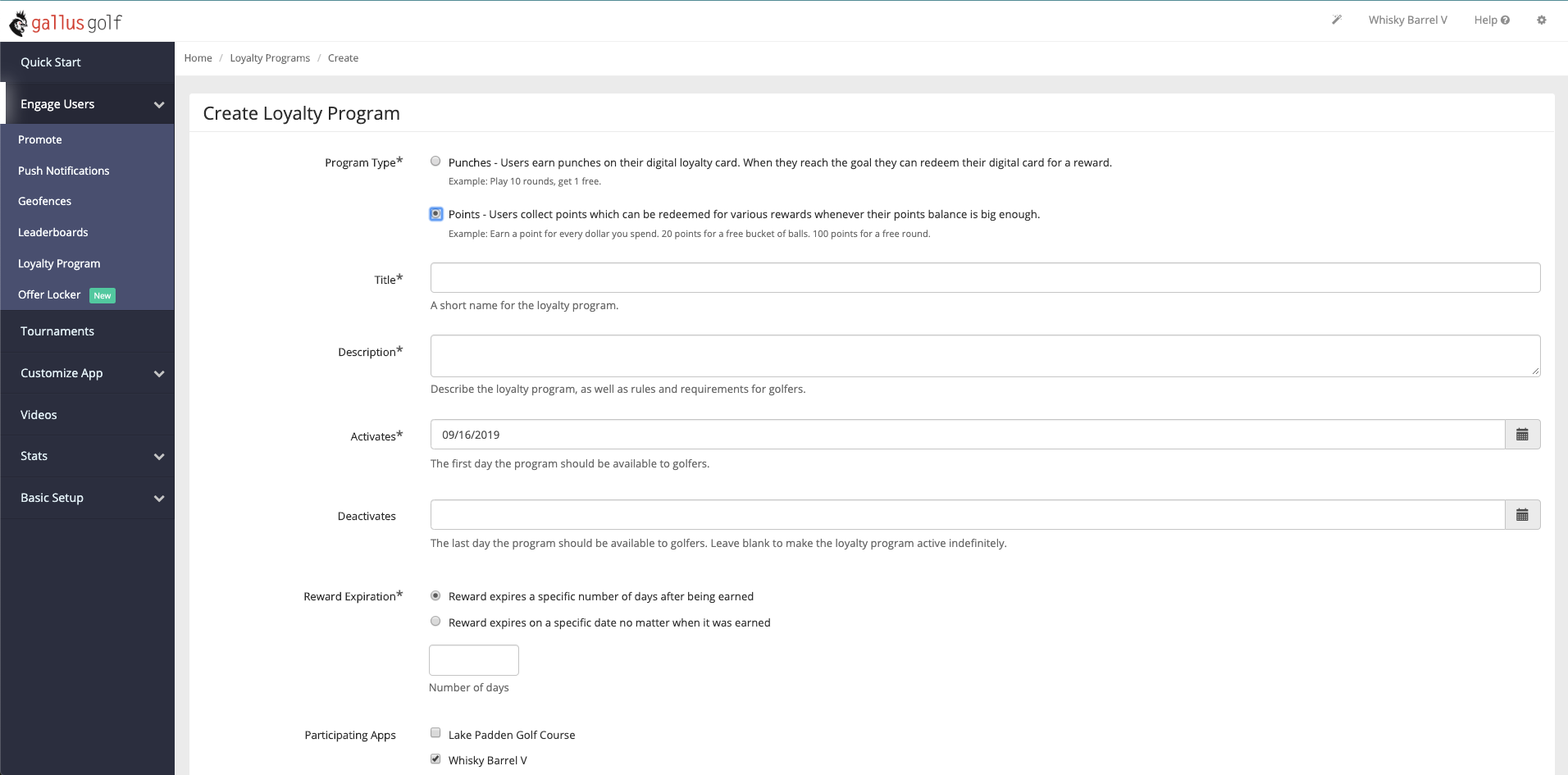Check the Lake Padden Golf Course checkbox
This screenshot has width=1568, height=775.
point(435,733)
